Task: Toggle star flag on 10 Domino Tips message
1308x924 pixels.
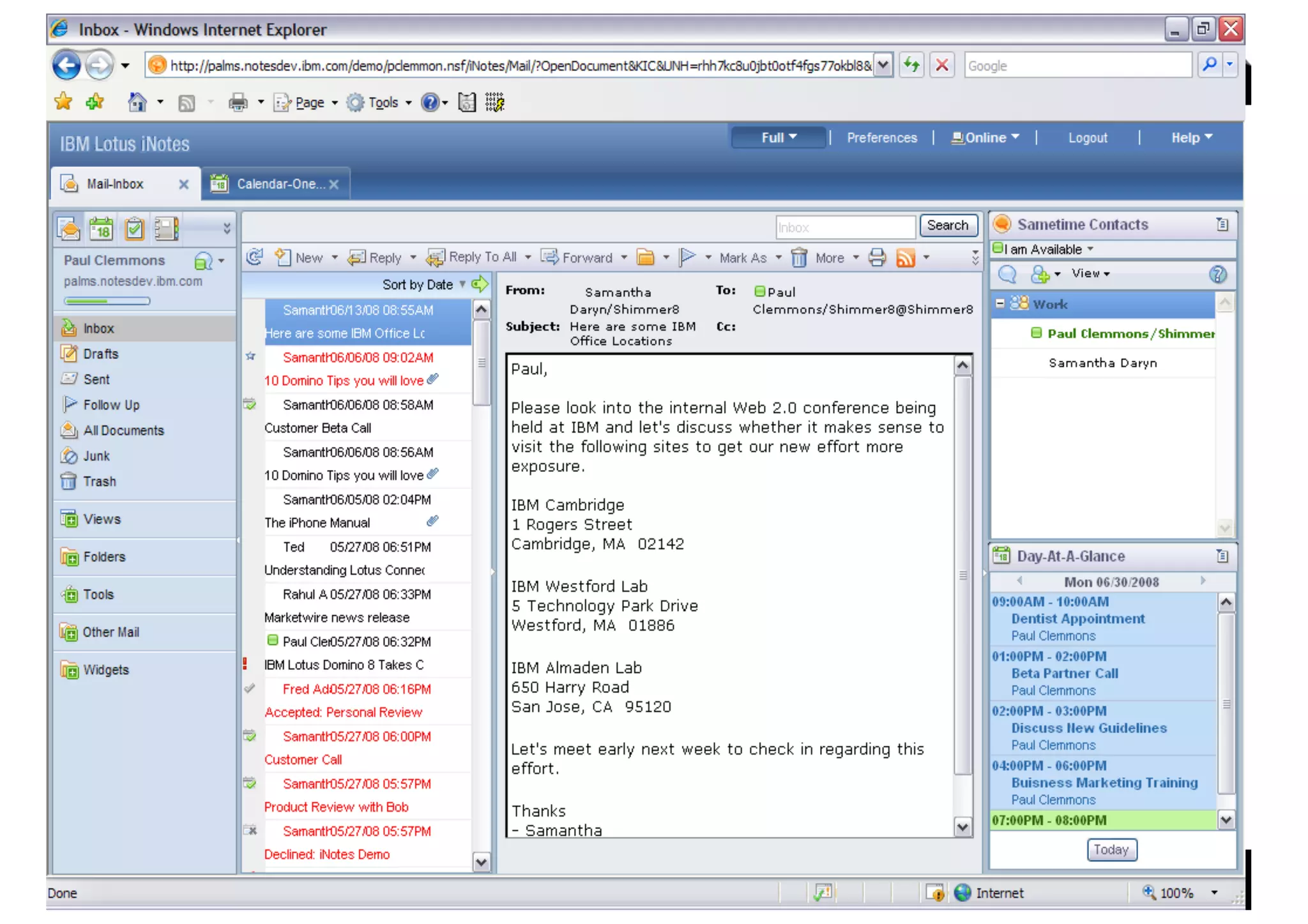Action: (x=250, y=356)
